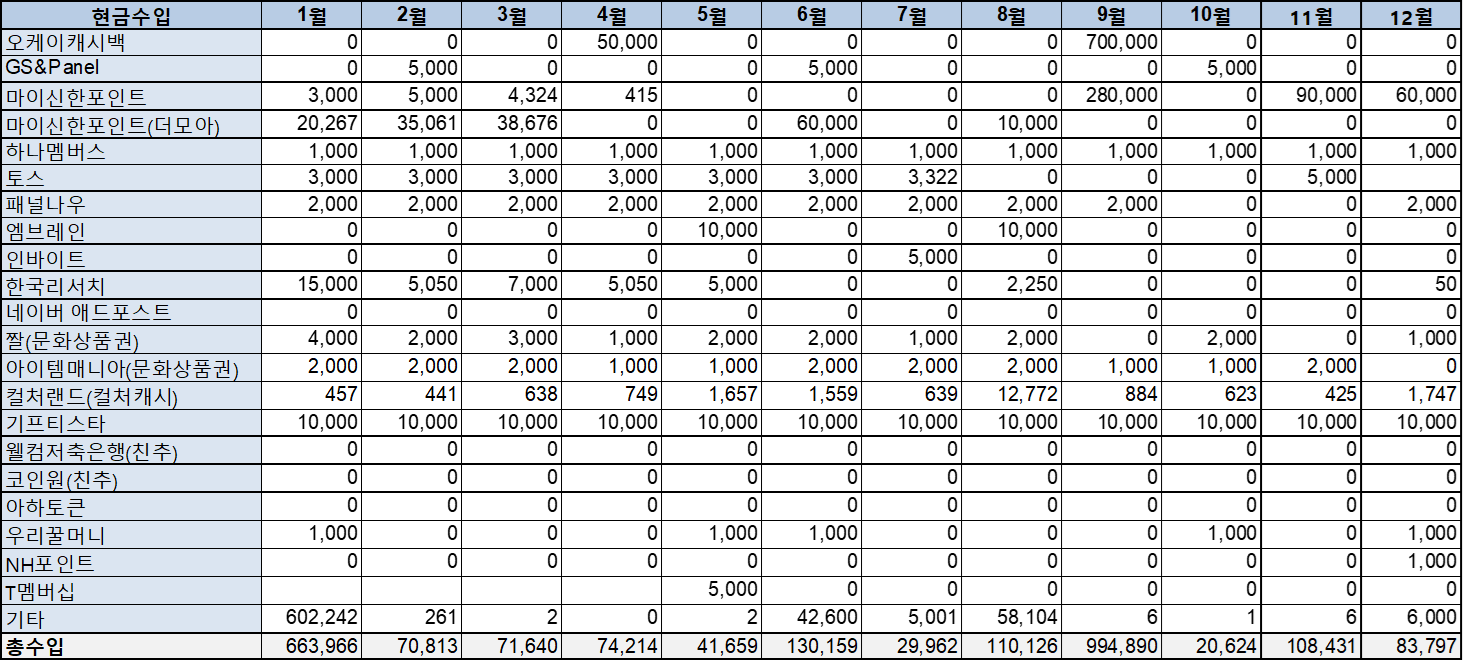Click the 20,267 cell in 더모아 row
Screen dimensions: 1463x661
[x=311, y=124]
